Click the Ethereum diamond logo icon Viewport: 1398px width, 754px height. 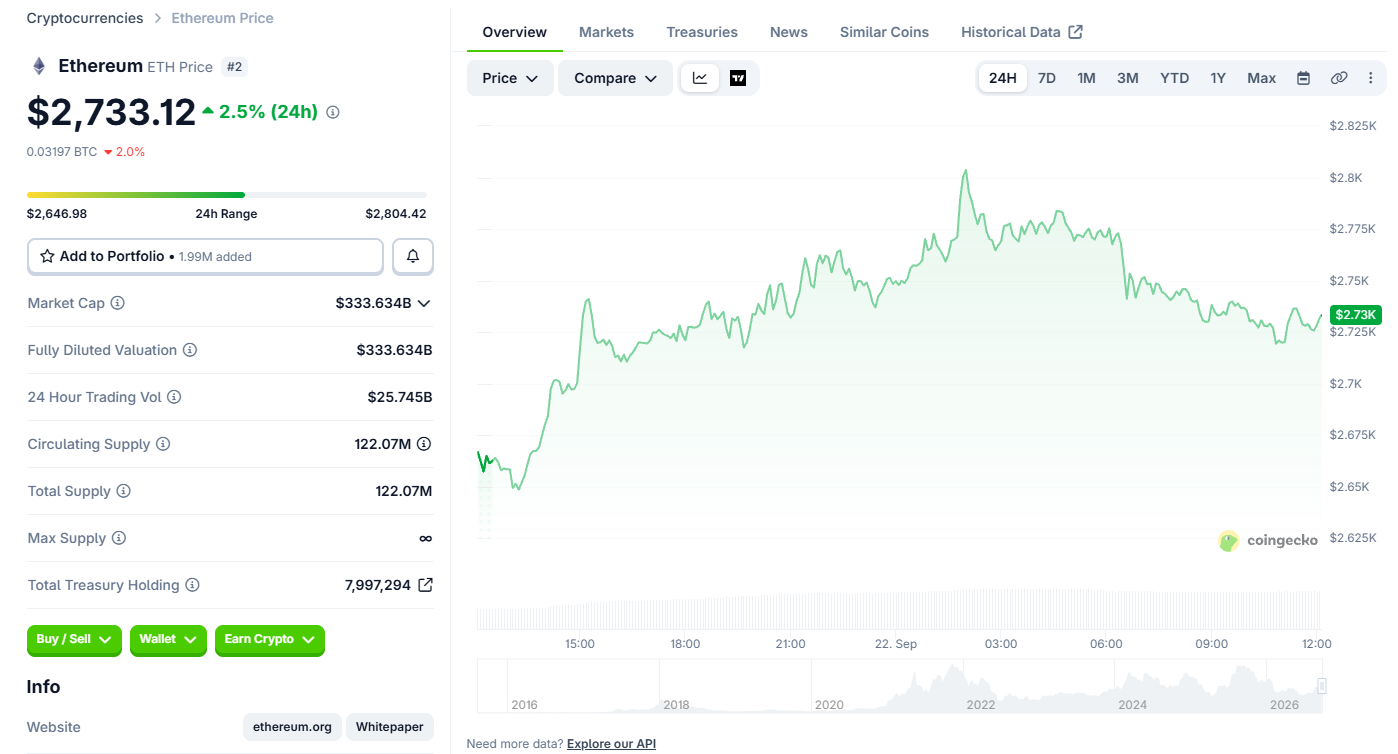coord(39,66)
